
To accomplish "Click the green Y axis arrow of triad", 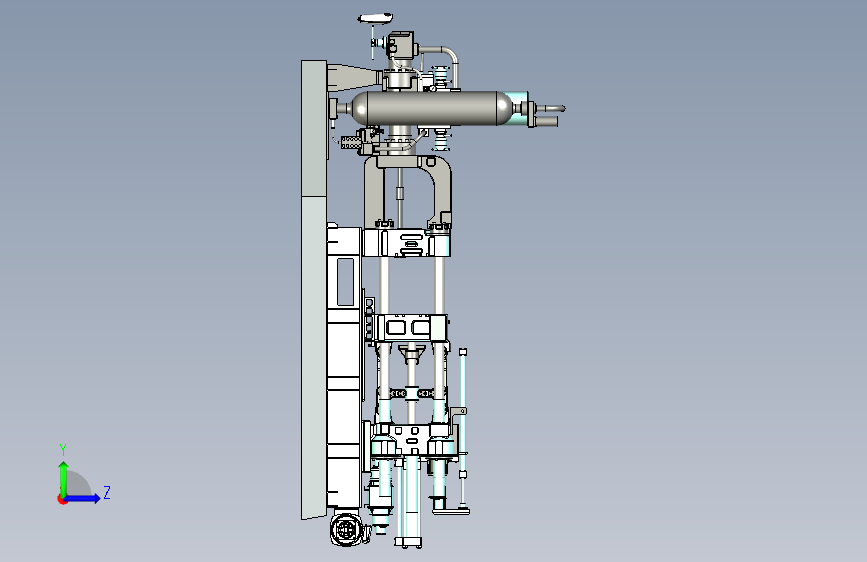I will click(63, 478).
